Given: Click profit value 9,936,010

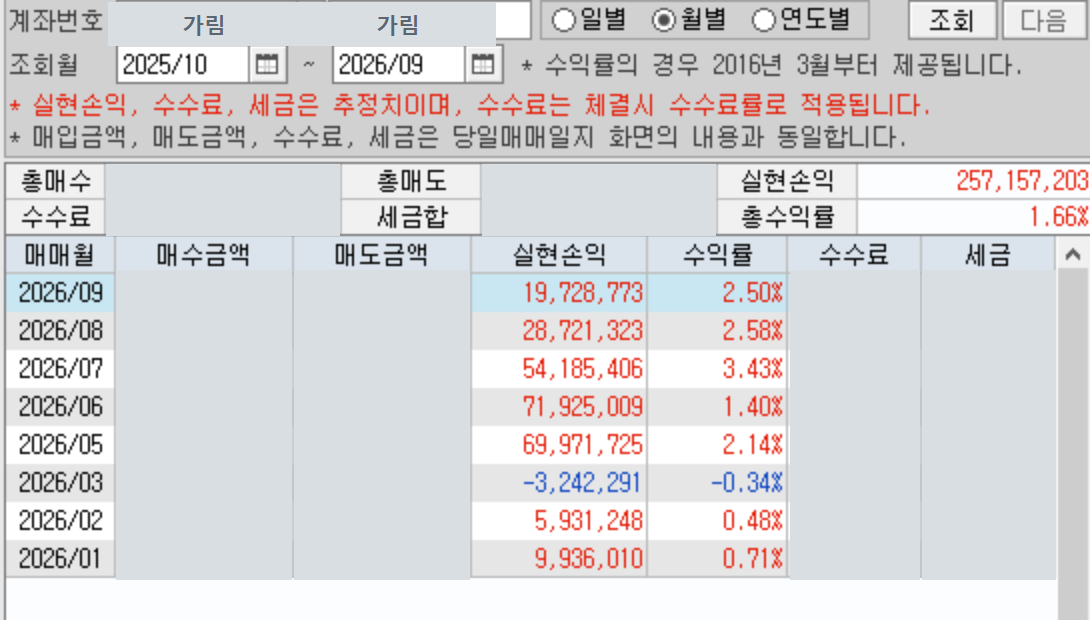Looking at the screenshot, I should point(589,559).
